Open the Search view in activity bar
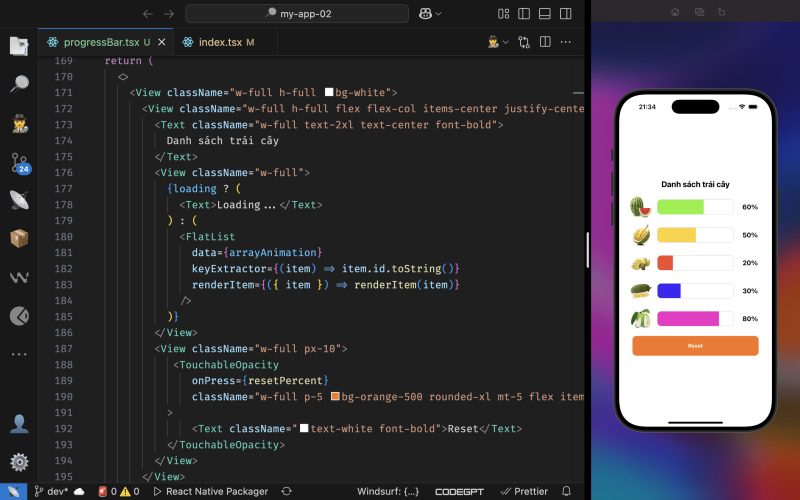The height and width of the screenshot is (500, 800). point(19,84)
